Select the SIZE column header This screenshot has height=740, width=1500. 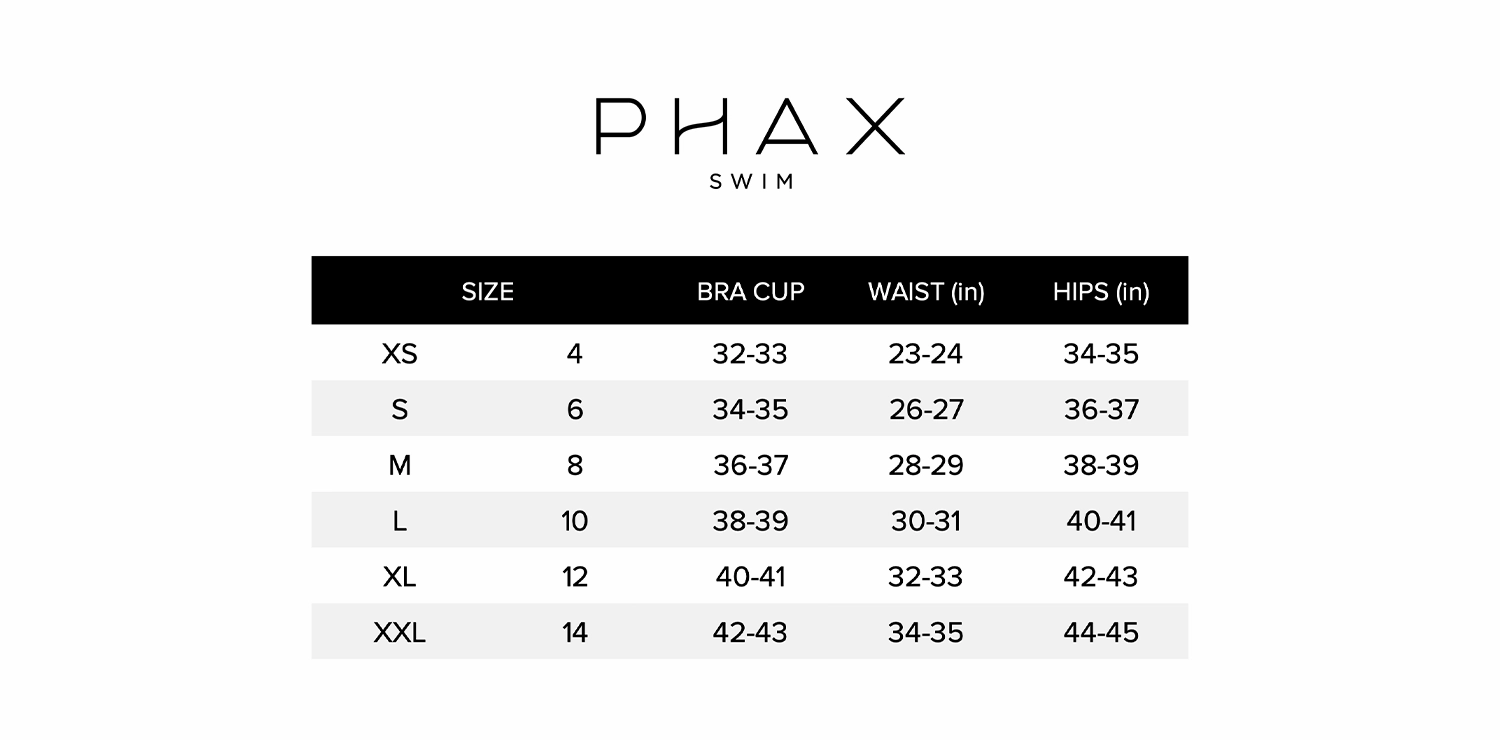click(487, 292)
